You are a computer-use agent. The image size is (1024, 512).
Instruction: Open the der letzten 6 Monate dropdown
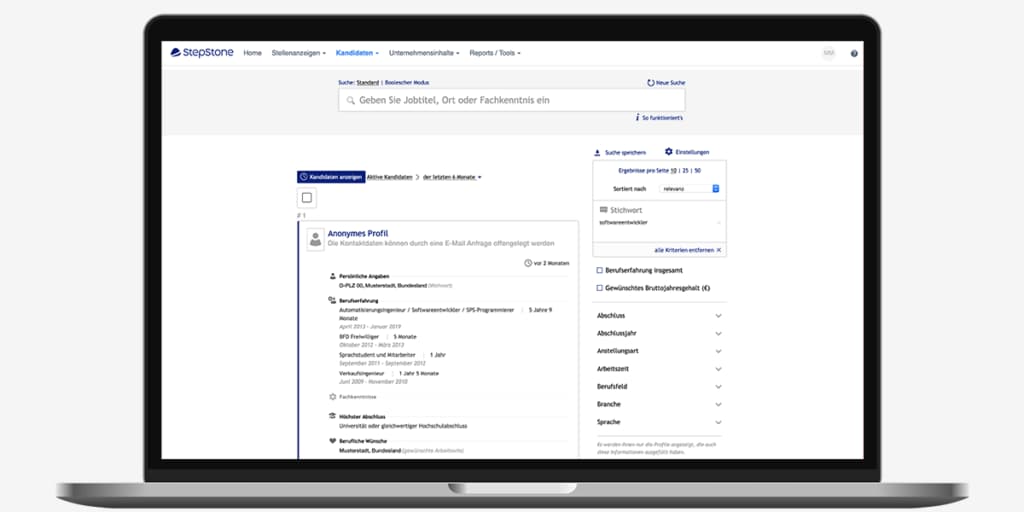pos(452,177)
